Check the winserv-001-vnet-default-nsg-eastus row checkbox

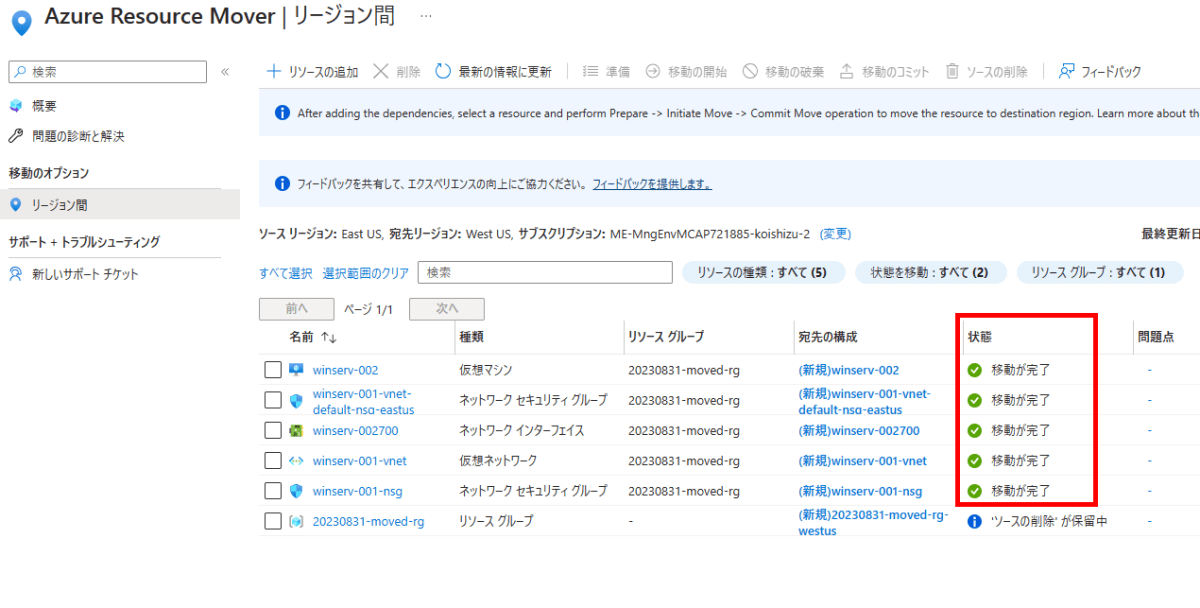click(273, 401)
